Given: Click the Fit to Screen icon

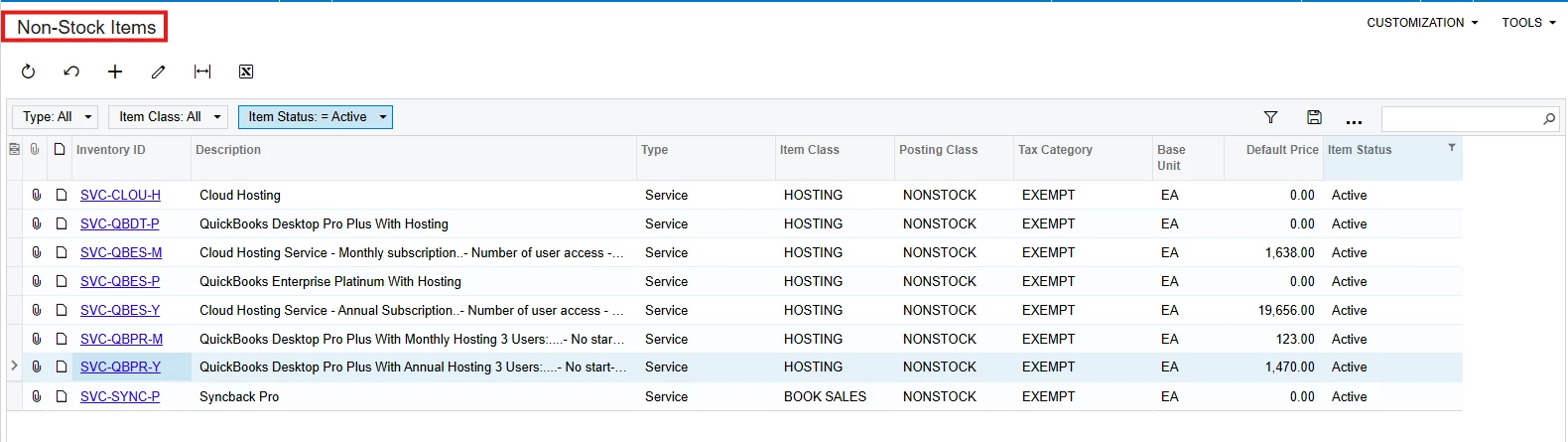Looking at the screenshot, I should click(202, 72).
